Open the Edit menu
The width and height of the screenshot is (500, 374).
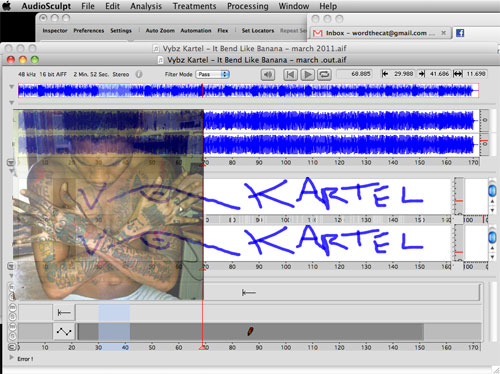[112, 6]
